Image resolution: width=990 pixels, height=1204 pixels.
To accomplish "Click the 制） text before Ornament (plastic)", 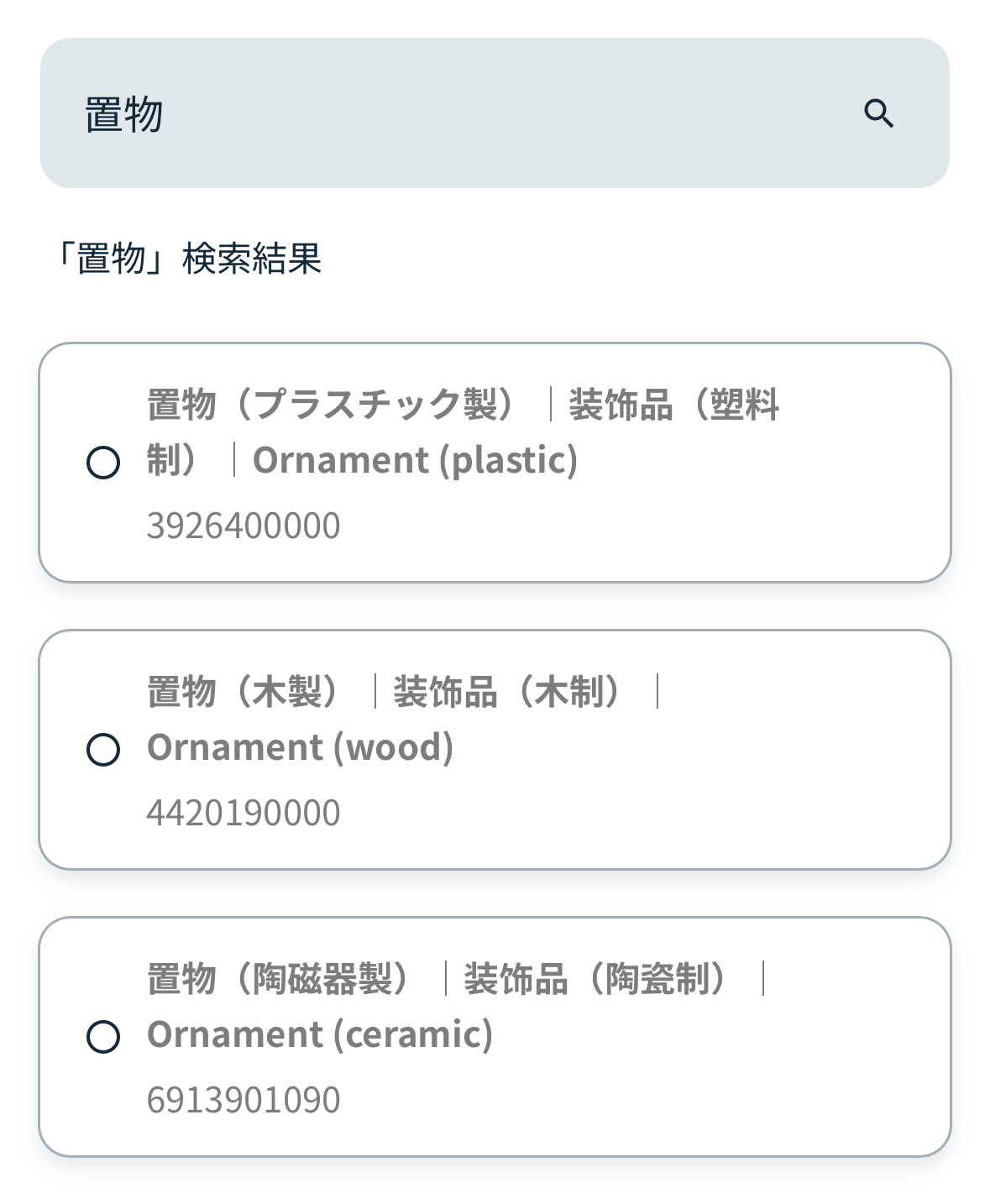I will tap(173, 460).
